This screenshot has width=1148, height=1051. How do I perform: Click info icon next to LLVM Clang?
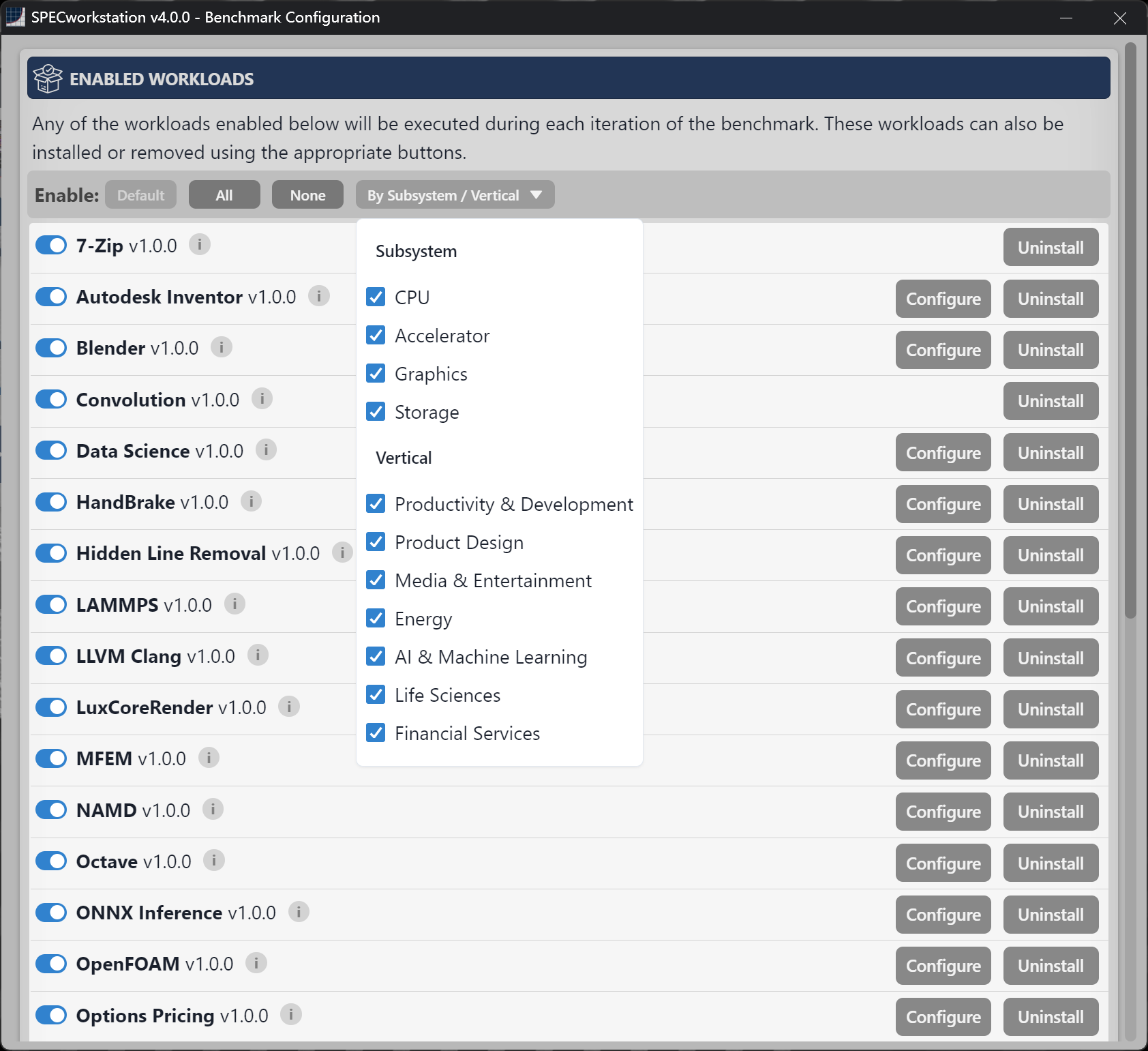(x=258, y=655)
